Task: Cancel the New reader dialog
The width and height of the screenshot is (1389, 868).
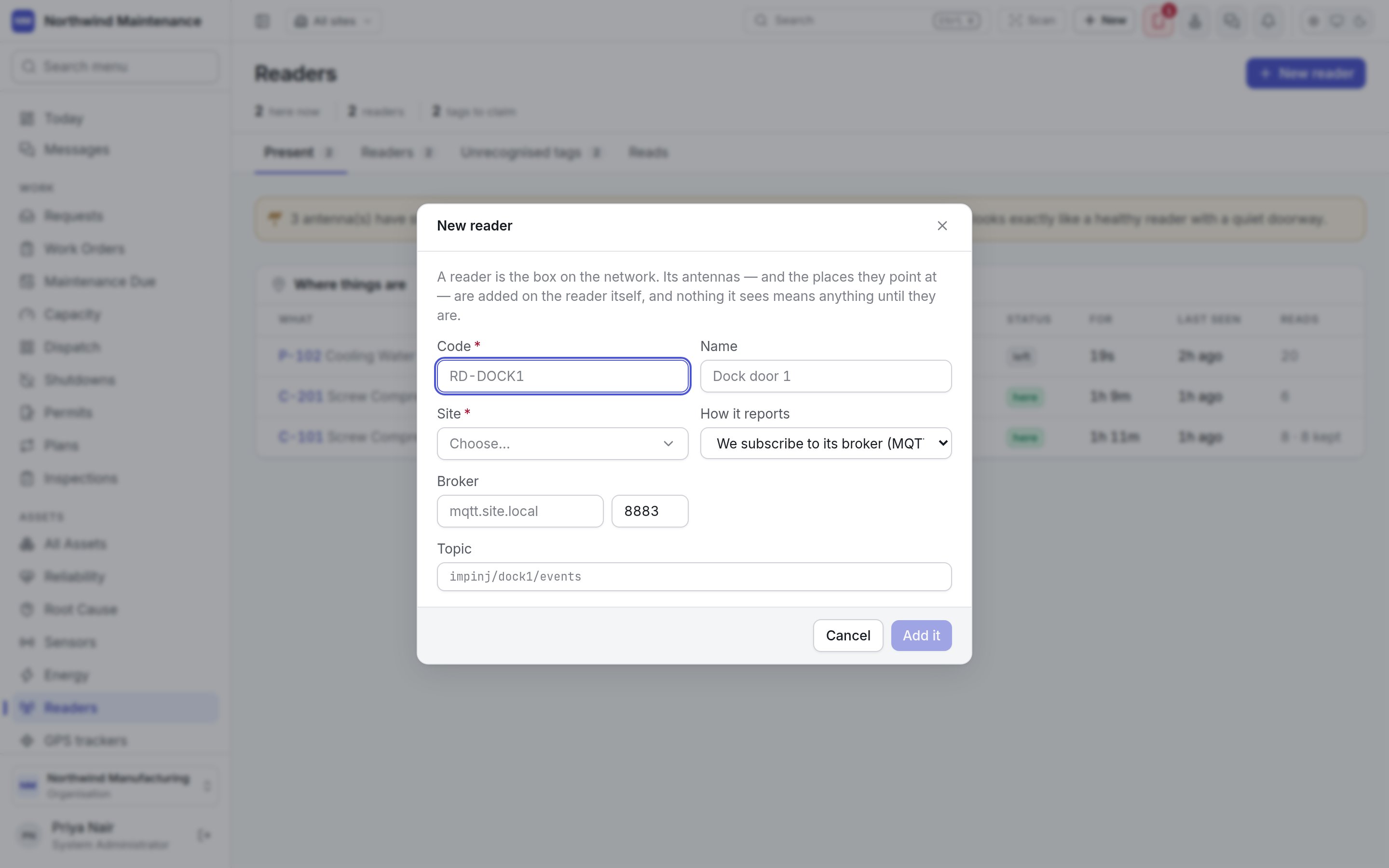Action: coord(848,636)
